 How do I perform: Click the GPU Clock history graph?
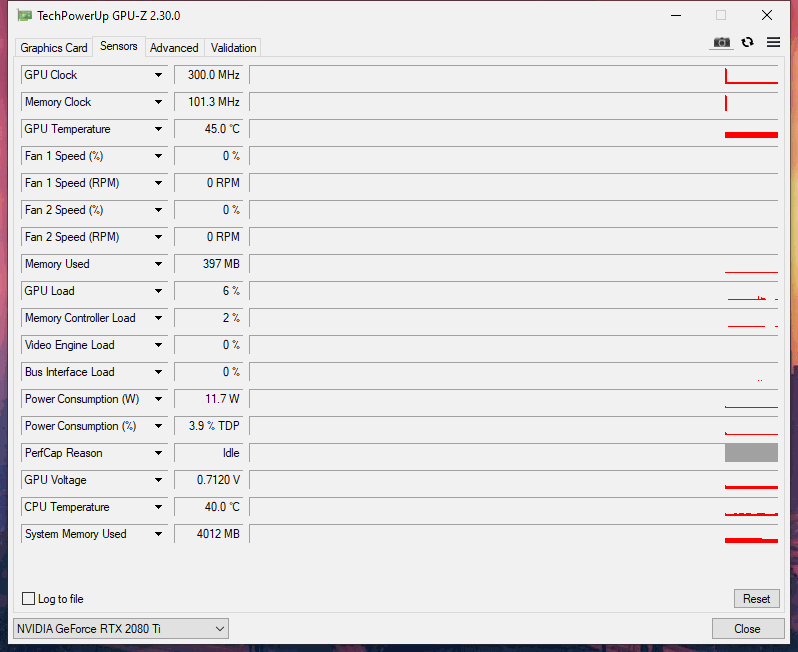coord(514,75)
